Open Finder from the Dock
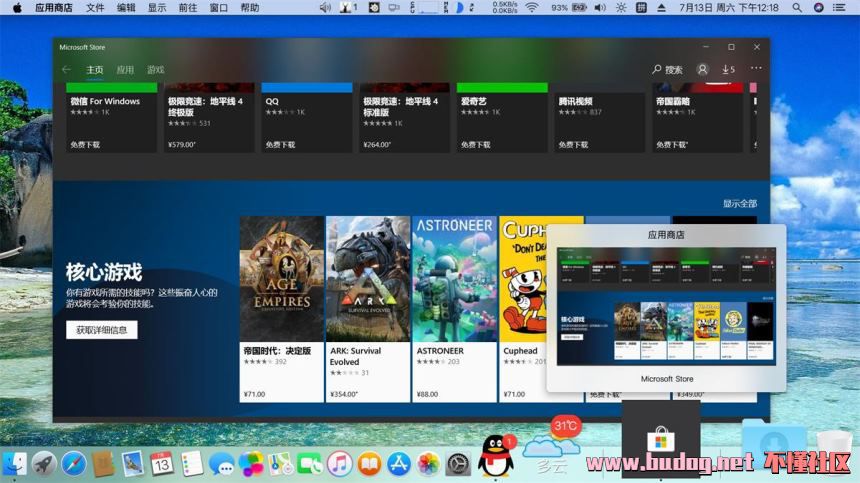 click(x=14, y=464)
